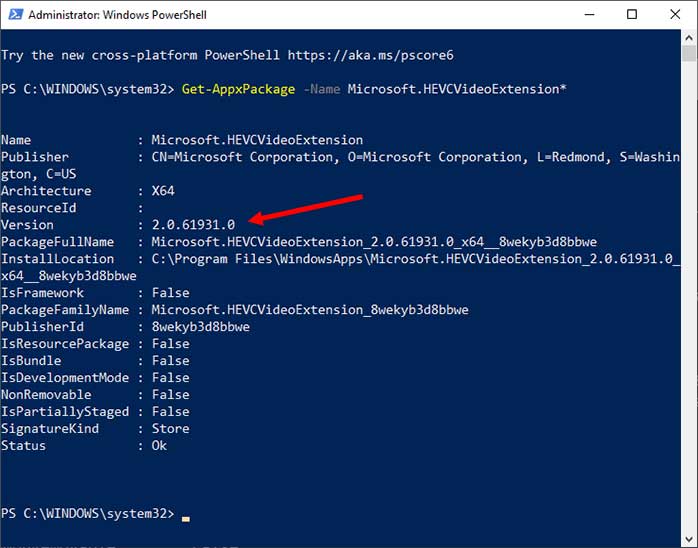
Task: Click the Architecture value X64
Action: click(163, 191)
